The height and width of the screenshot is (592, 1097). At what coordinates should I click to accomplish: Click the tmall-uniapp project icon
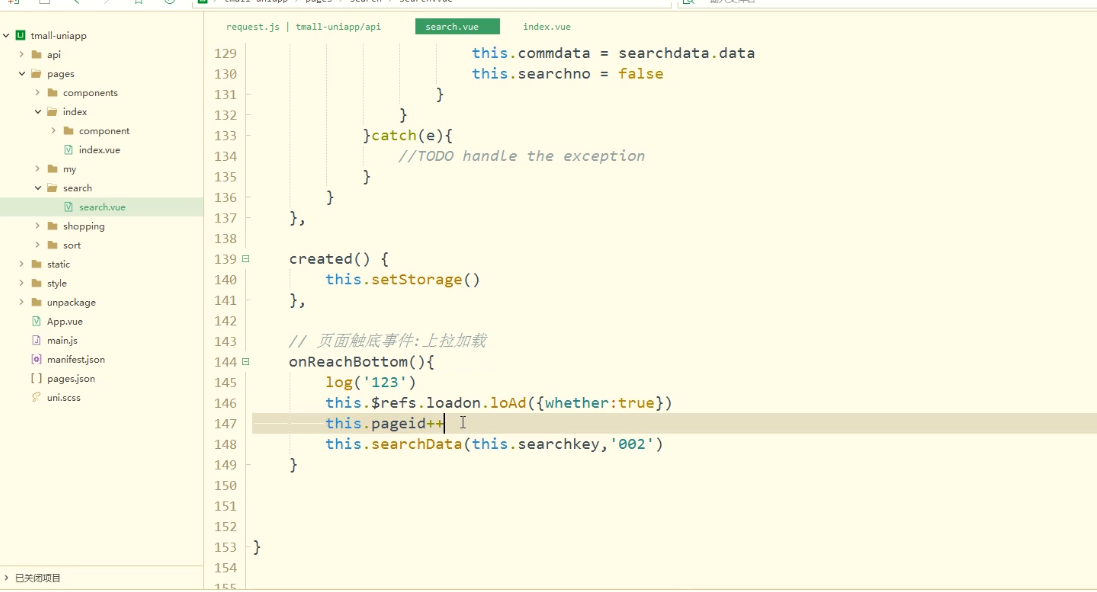(20, 35)
